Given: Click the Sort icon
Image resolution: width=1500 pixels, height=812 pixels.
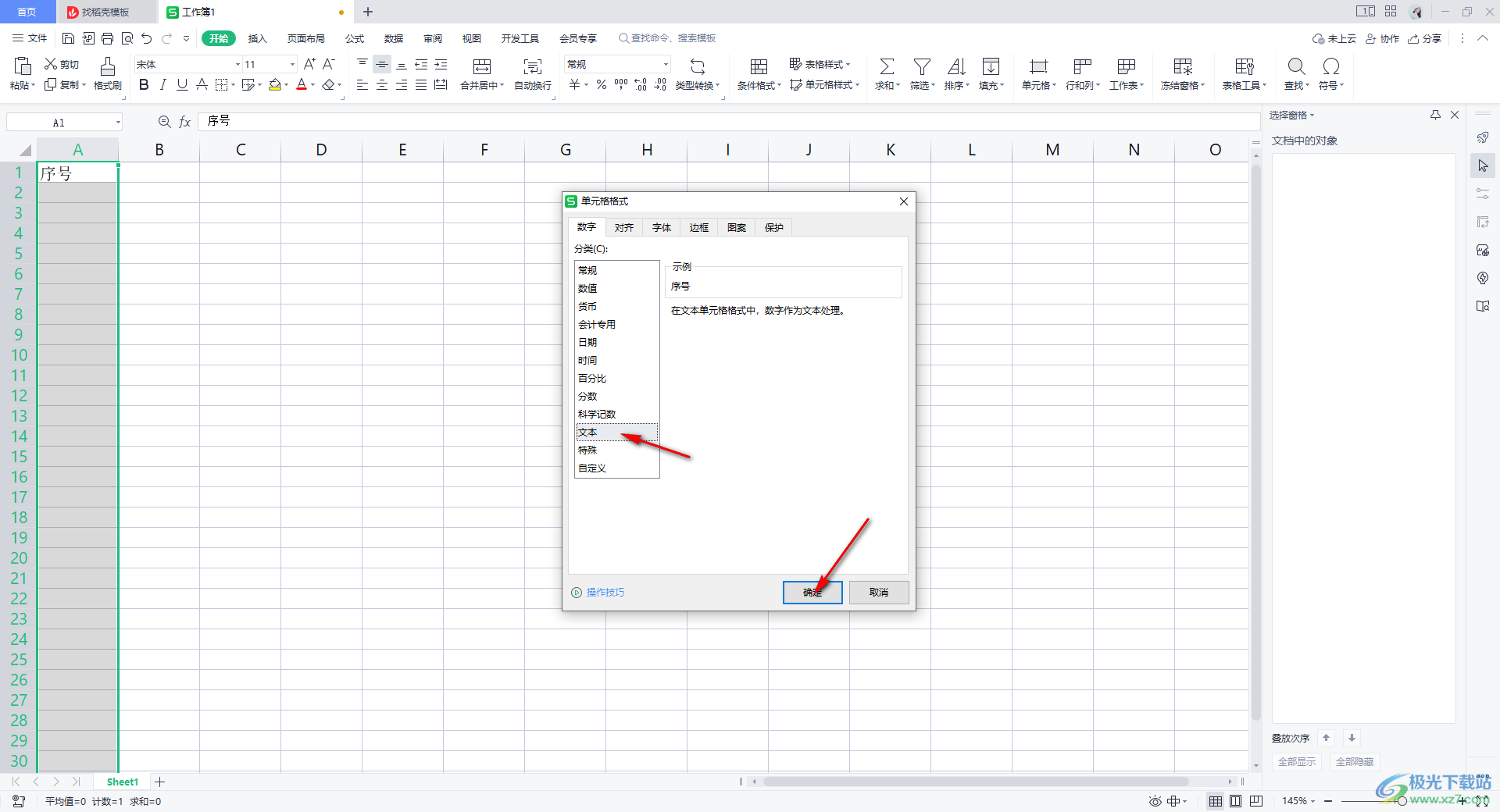Looking at the screenshot, I should pyautogui.click(x=956, y=66).
